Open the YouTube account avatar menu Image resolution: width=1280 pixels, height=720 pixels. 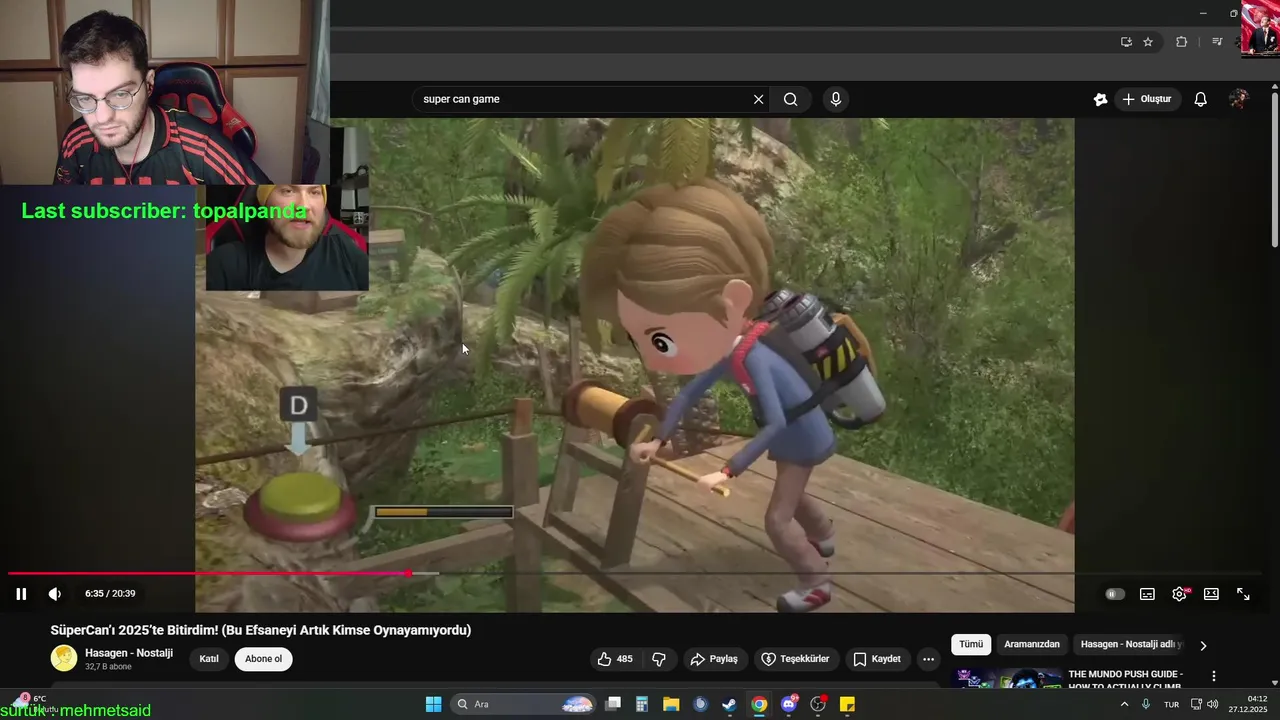(1239, 99)
